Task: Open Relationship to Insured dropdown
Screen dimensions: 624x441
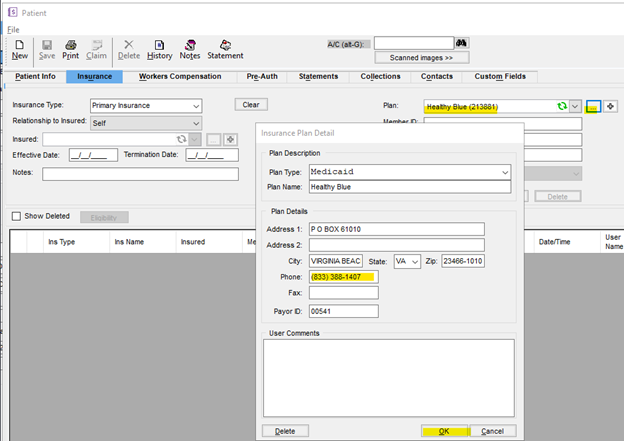Action: pos(196,123)
